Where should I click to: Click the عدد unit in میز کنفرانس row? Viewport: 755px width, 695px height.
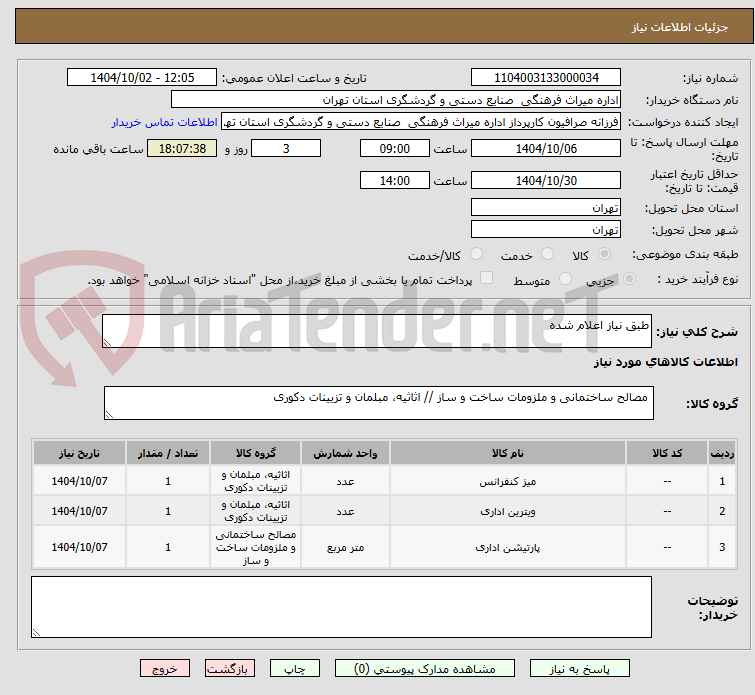345,481
